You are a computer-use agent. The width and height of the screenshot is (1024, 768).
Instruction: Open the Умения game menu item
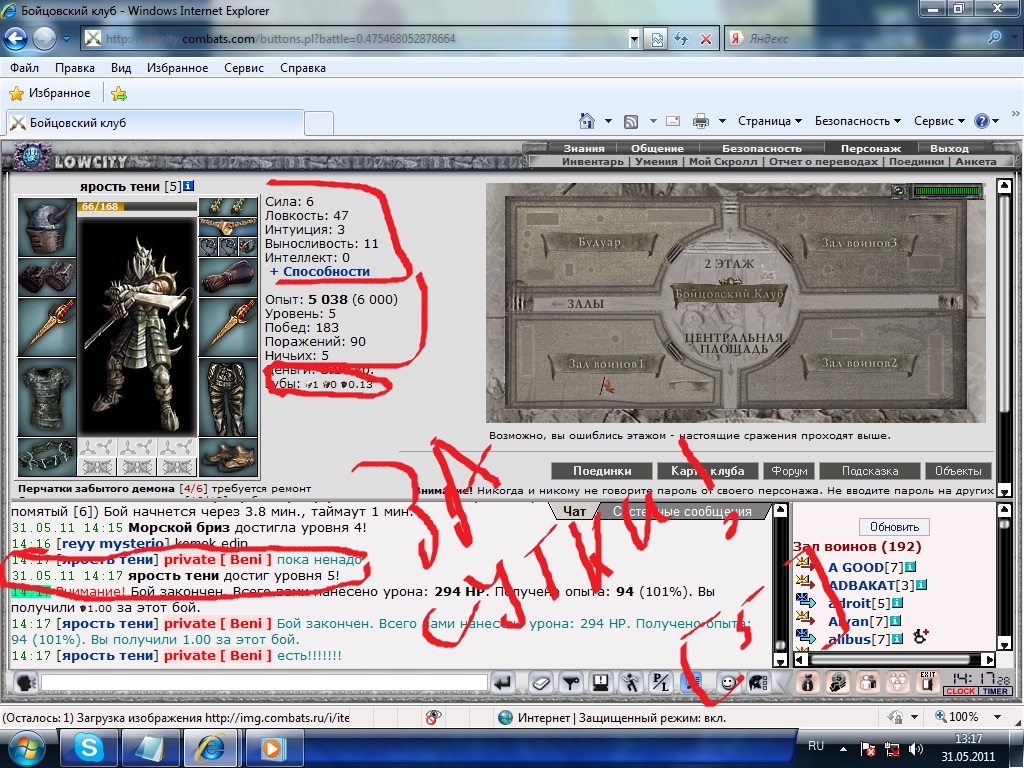click(656, 161)
